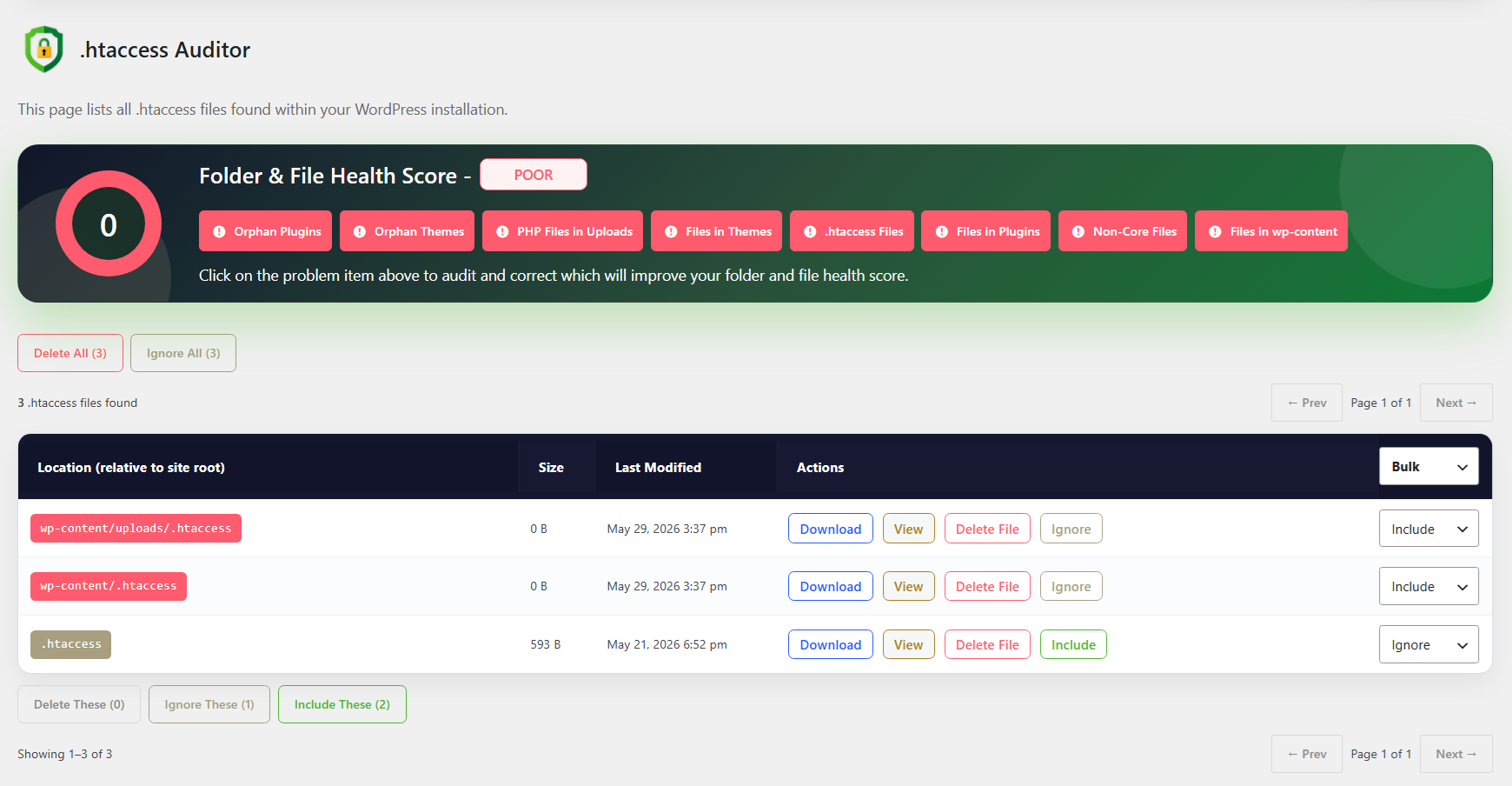Click the wp-content/.htaccess path label

(109, 586)
